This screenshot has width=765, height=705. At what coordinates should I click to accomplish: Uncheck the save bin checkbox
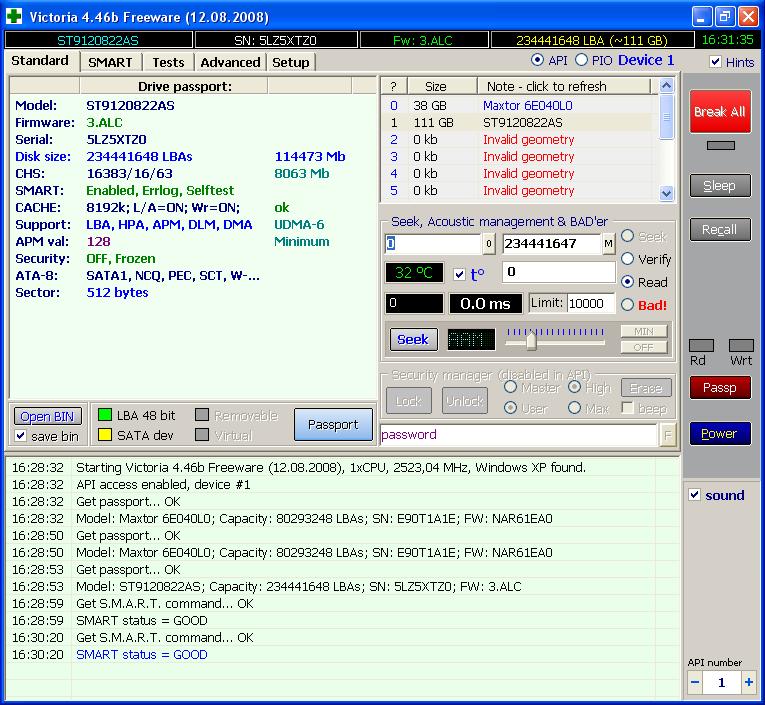pyautogui.click(x=21, y=436)
